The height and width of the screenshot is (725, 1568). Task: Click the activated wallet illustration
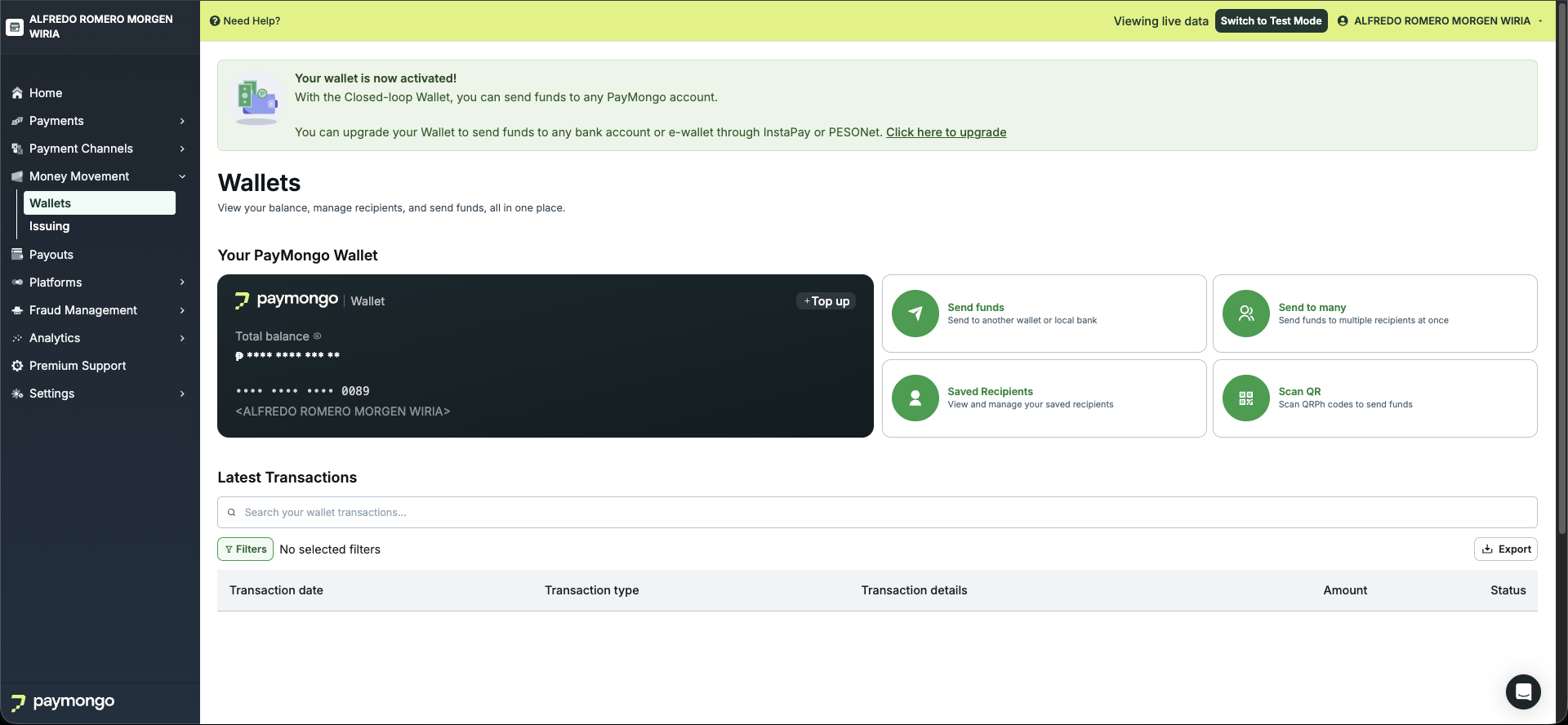click(x=256, y=101)
